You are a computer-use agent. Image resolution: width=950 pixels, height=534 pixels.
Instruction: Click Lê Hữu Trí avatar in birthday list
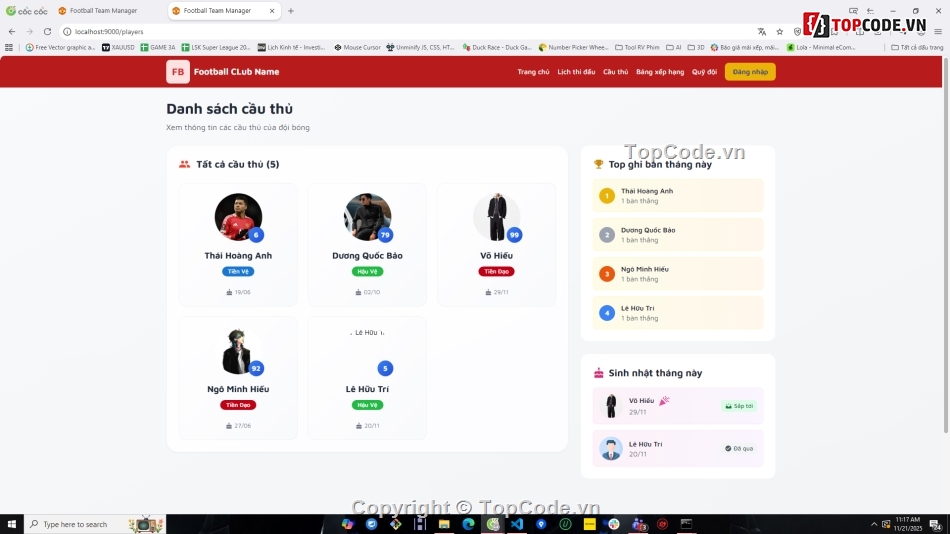(611, 449)
